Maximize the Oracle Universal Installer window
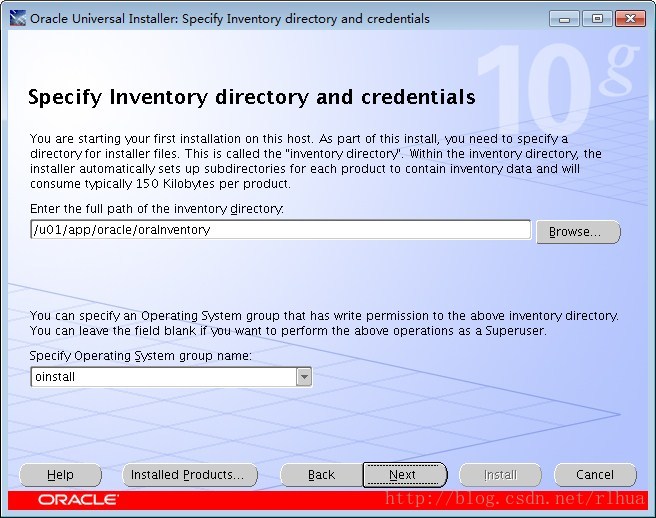This screenshot has width=656, height=518. (x=597, y=19)
